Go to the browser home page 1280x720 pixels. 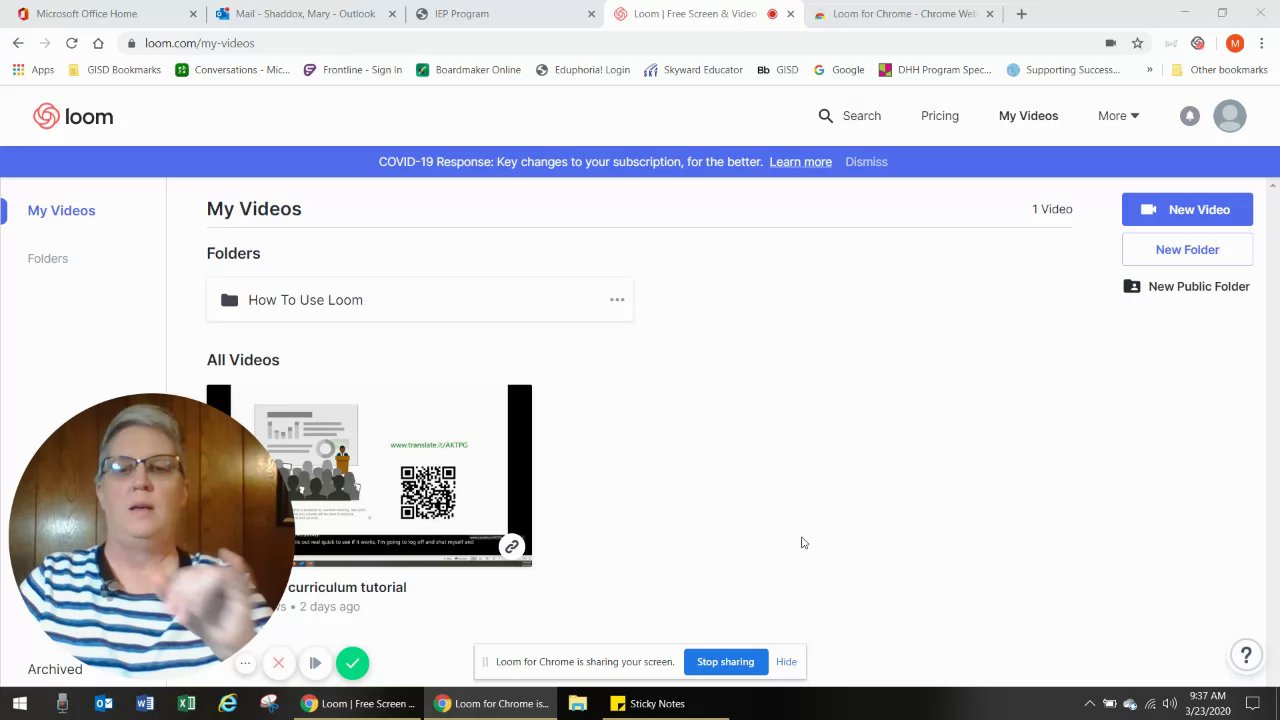pos(98,43)
